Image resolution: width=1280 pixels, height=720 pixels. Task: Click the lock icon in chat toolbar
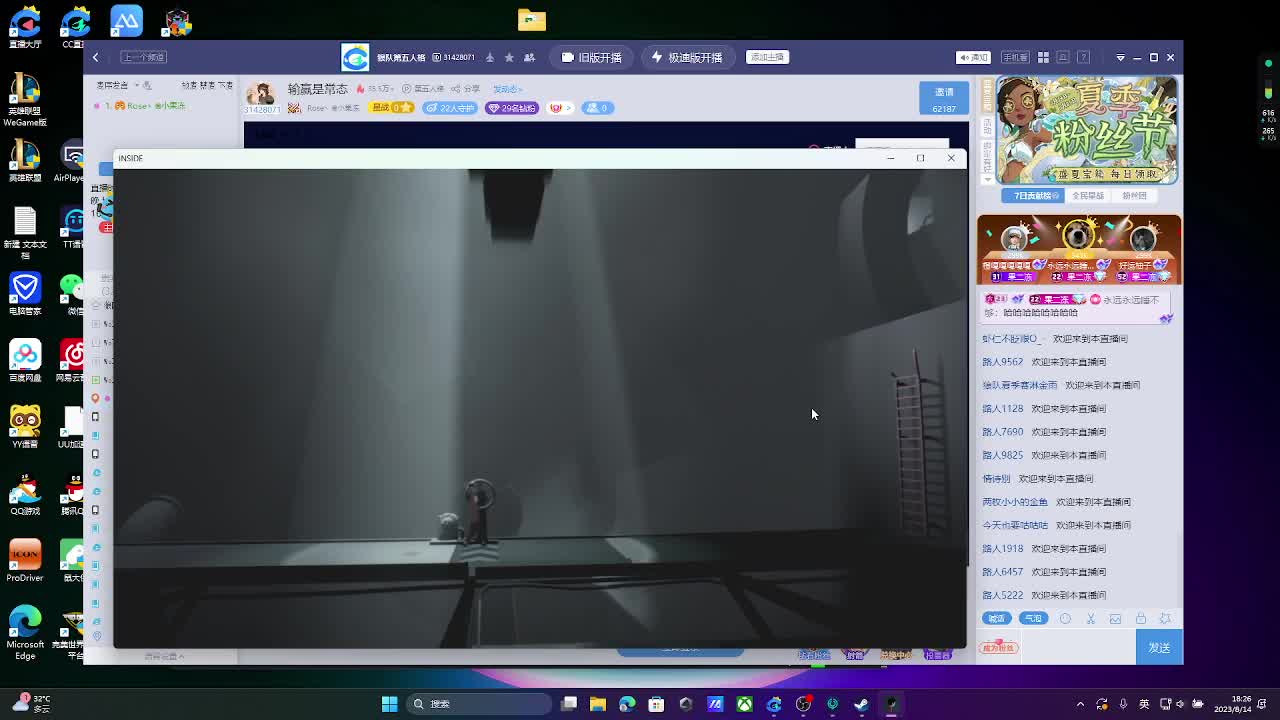(1140, 619)
